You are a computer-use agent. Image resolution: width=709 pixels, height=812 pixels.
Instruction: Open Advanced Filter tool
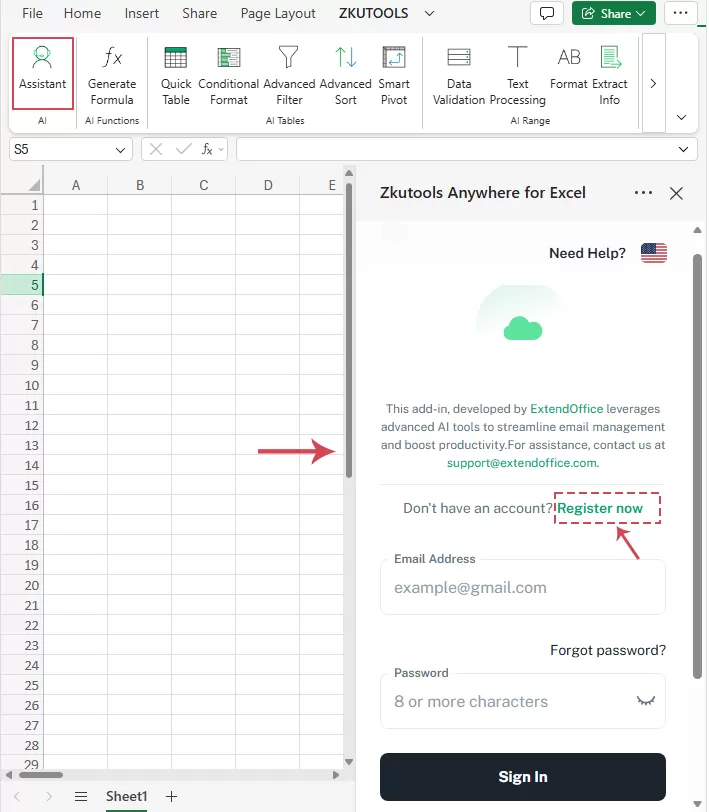pyautogui.click(x=289, y=76)
